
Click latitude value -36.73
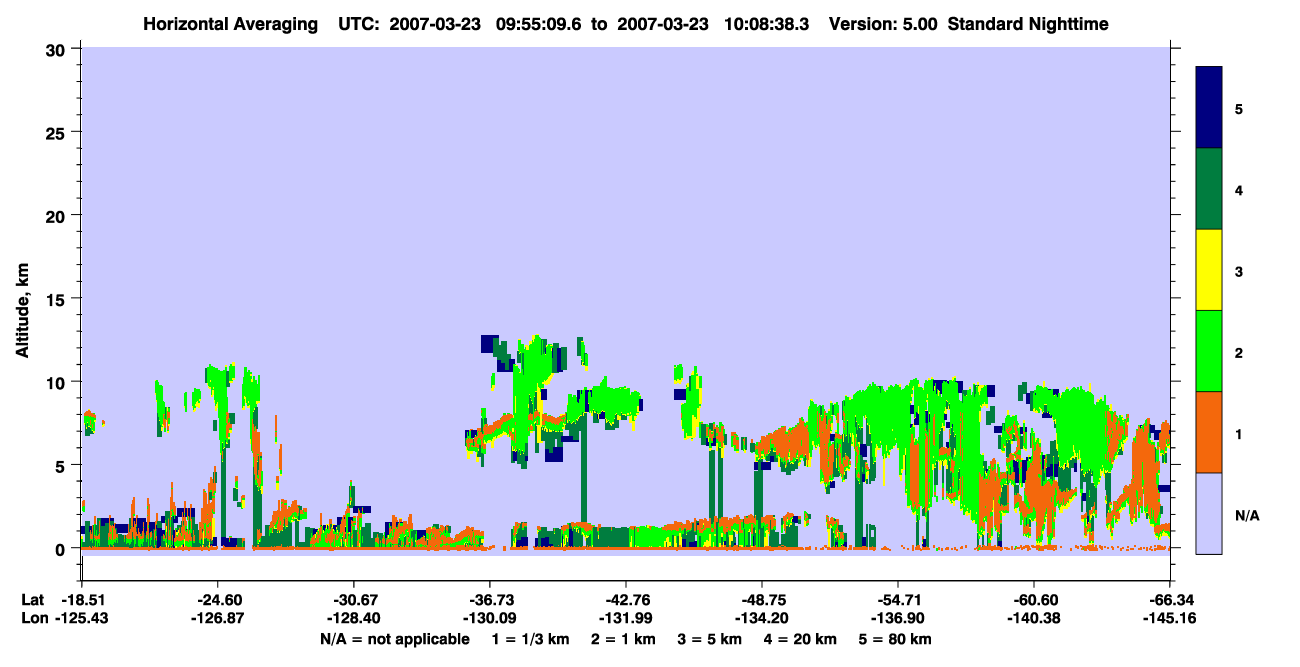pyautogui.click(x=490, y=600)
